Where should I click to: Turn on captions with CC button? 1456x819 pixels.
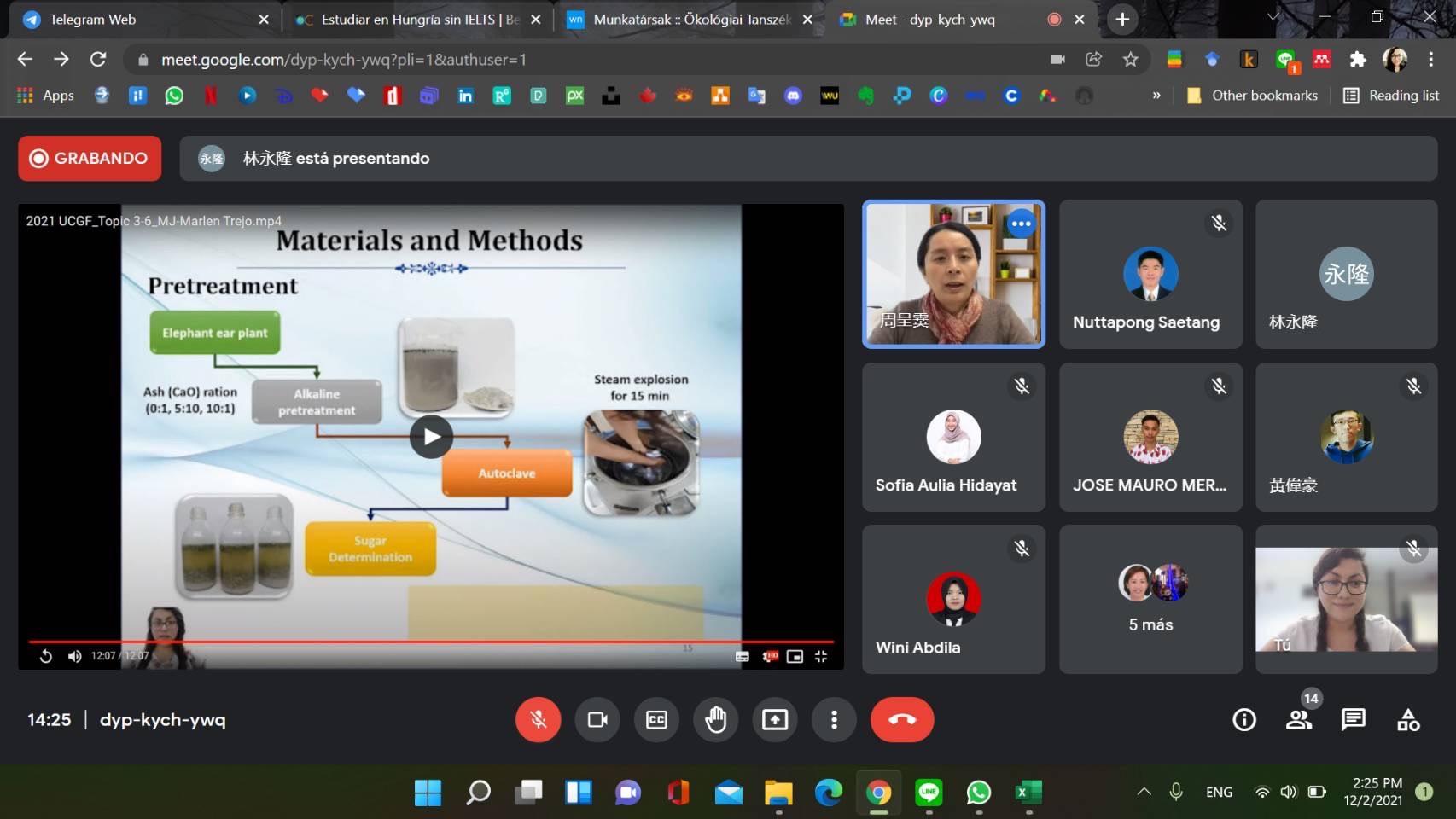[656, 719]
